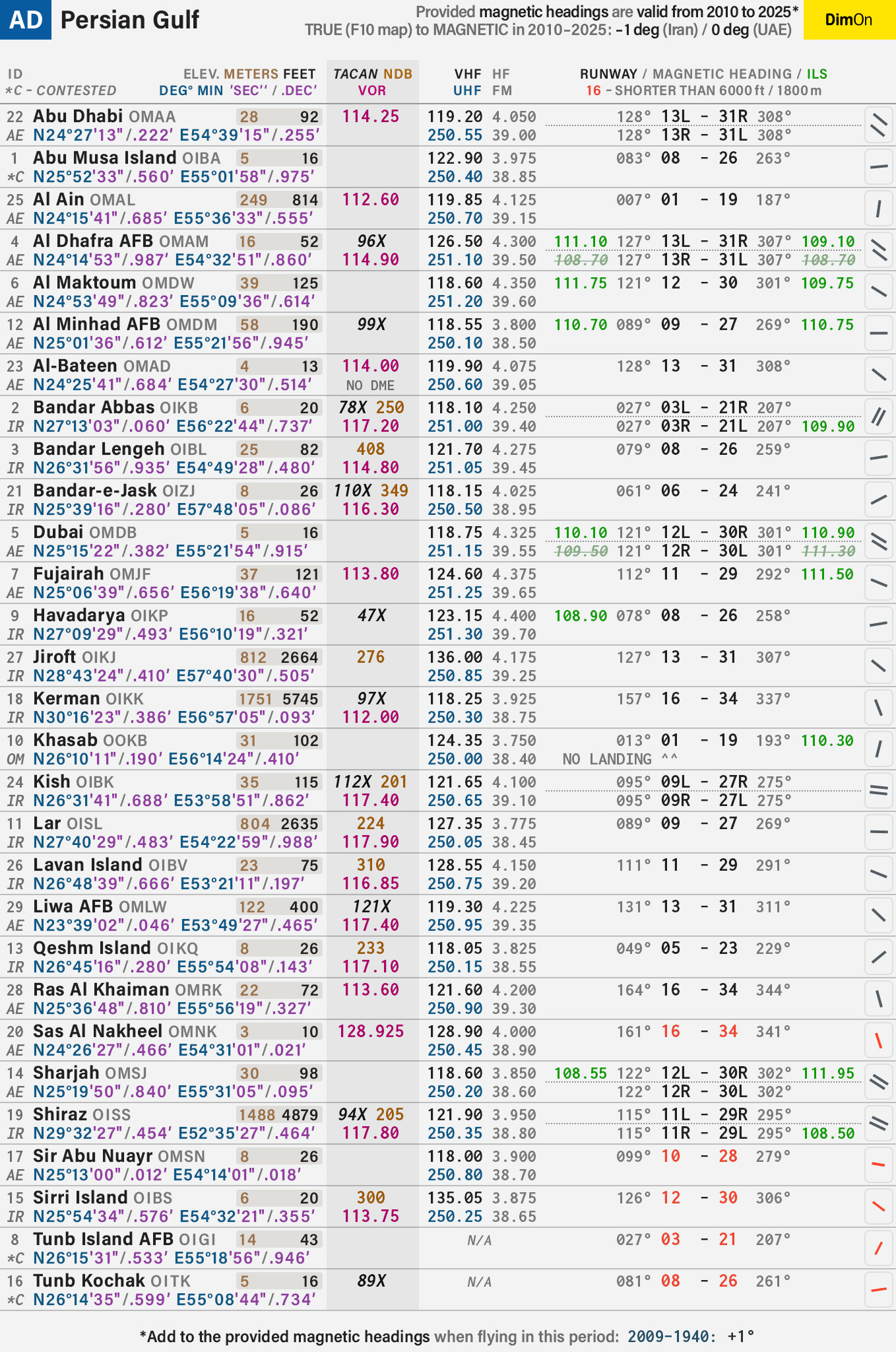The height and width of the screenshot is (1352, 896).
Task: Open the Bandar-e-Jask runway icon
Action: point(879,500)
